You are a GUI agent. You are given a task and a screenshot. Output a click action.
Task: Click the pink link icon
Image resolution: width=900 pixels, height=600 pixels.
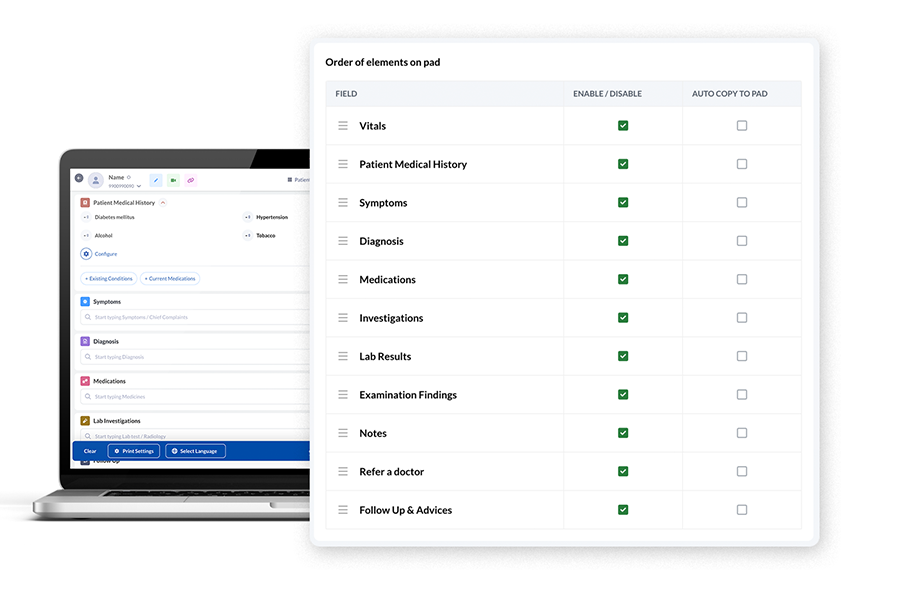pos(191,180)
